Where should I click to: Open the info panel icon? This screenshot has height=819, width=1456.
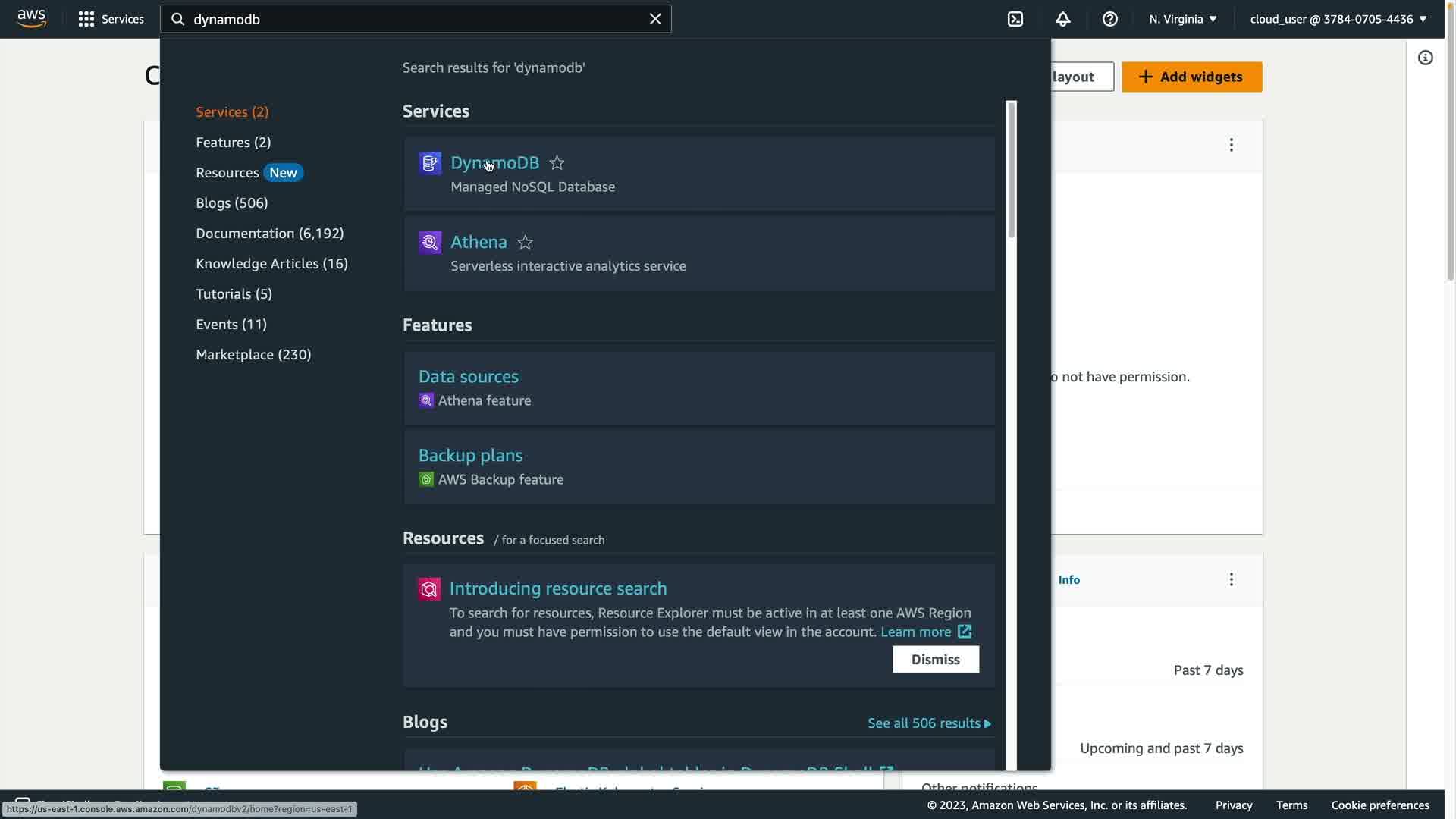click(x=1425, y=58)
